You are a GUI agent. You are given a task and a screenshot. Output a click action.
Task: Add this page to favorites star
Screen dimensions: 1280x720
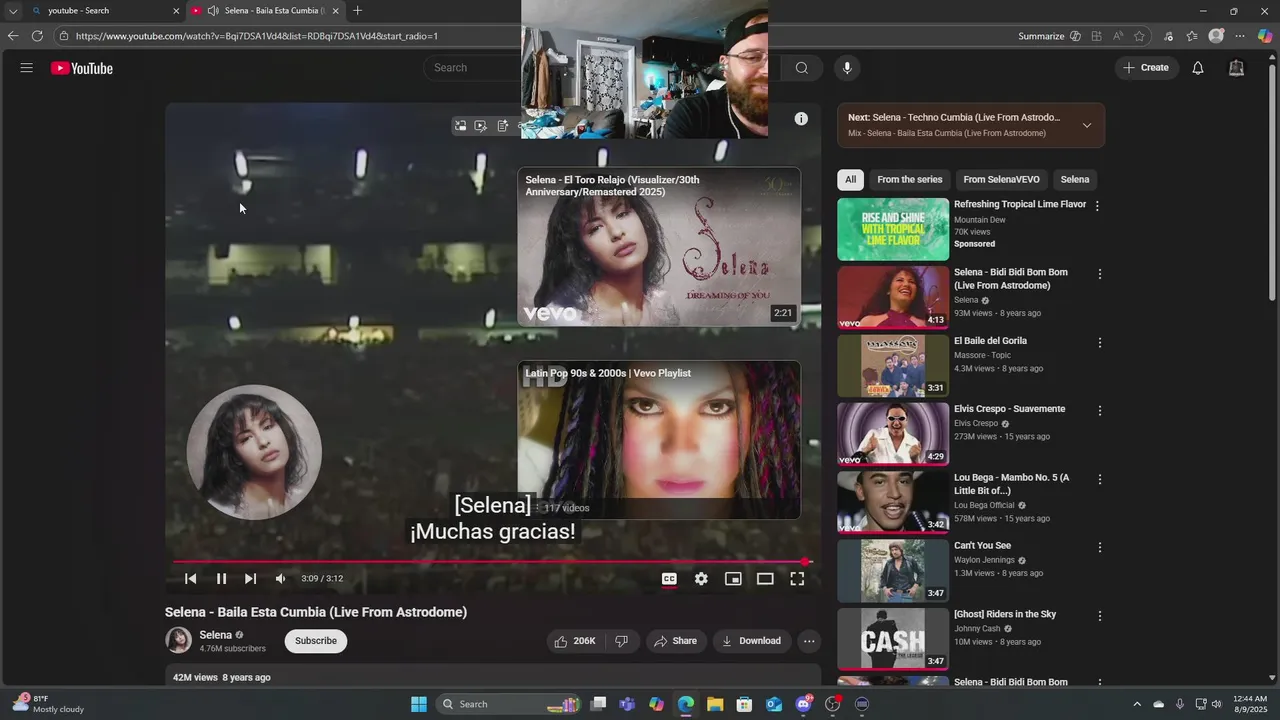point(1139,36)
